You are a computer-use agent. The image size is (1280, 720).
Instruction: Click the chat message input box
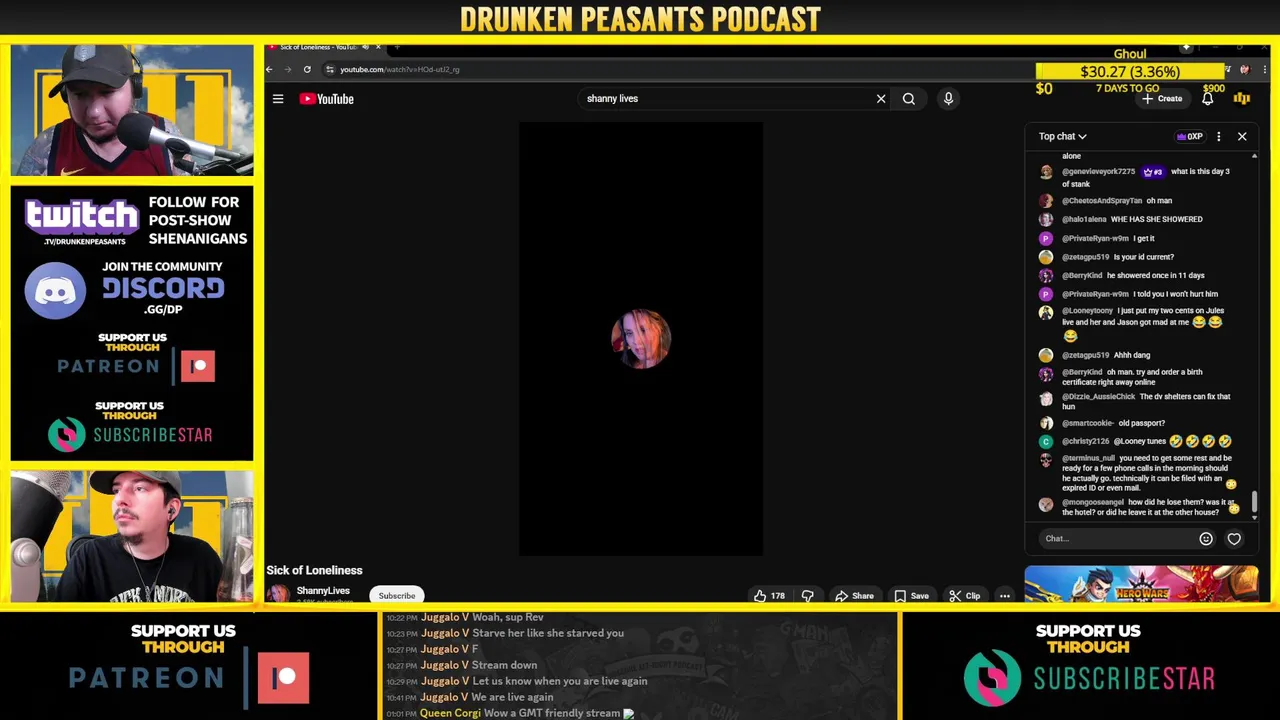1118,538
